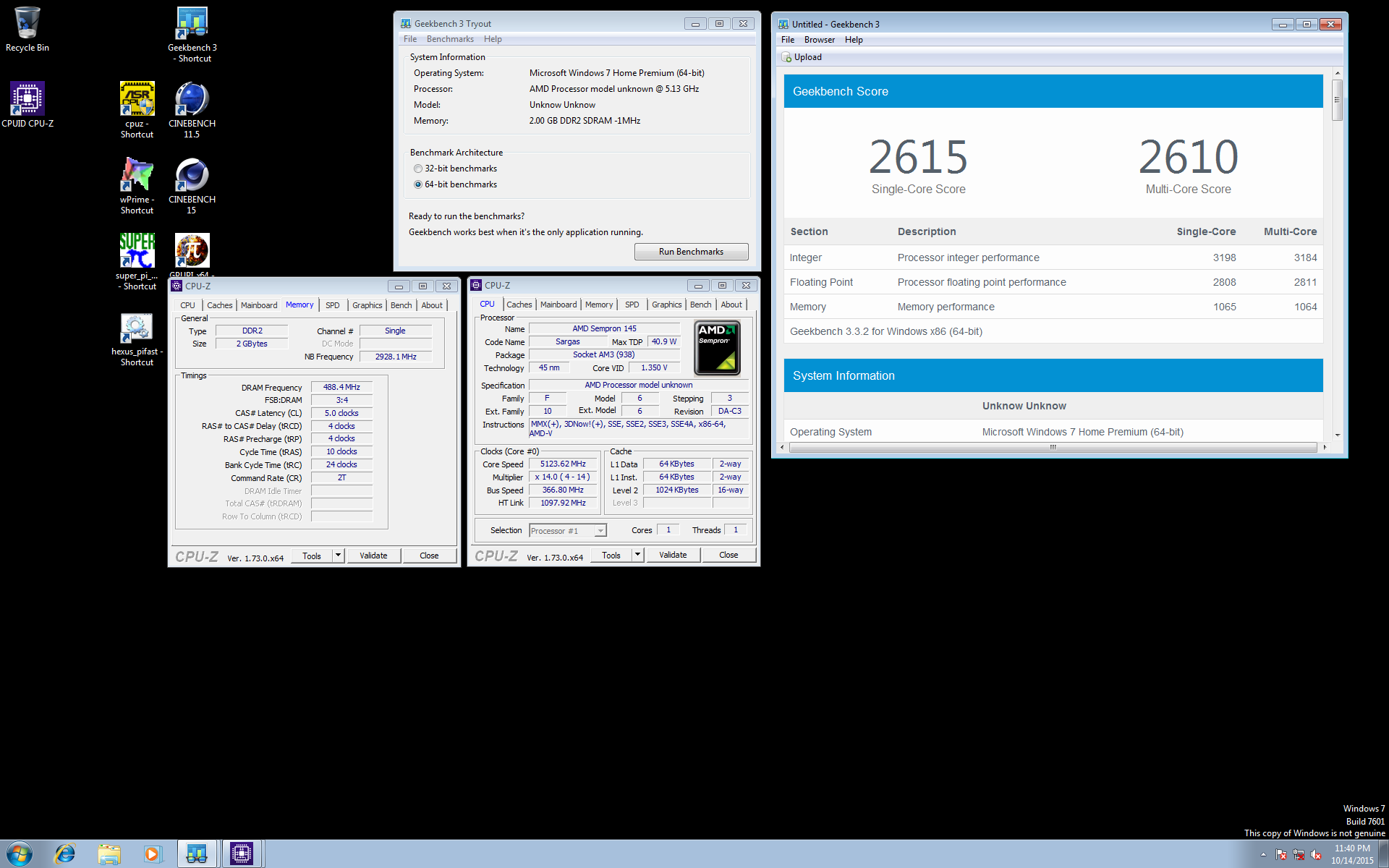Open File menu in Untitled Geekbench 3

tap(788, 40)
